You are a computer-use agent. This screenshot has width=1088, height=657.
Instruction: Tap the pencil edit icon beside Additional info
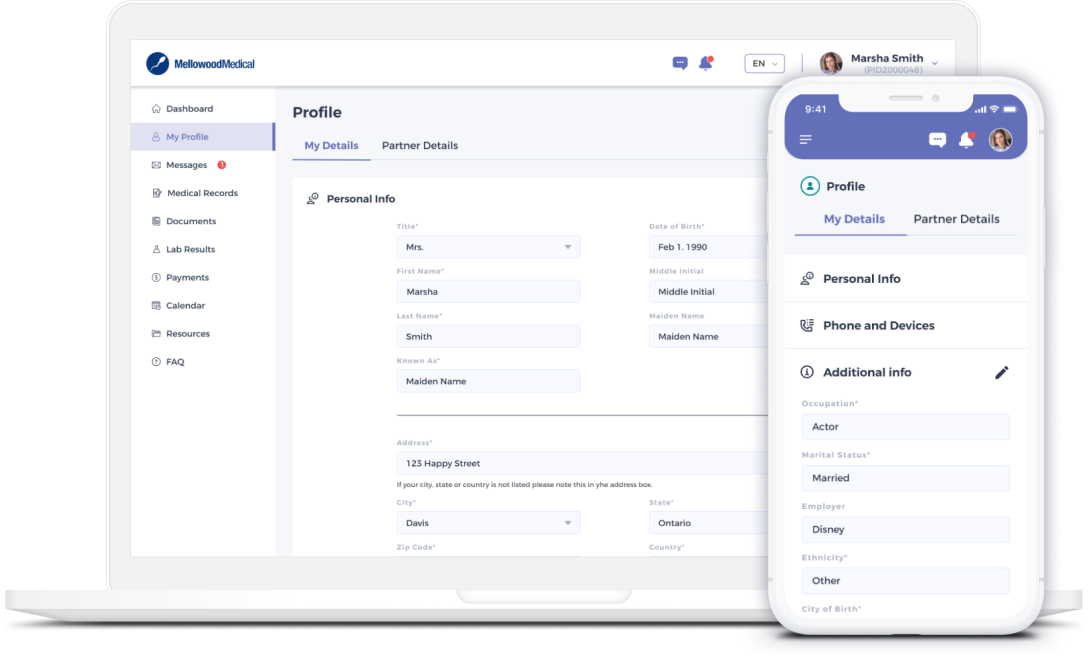coord(1001,372)
